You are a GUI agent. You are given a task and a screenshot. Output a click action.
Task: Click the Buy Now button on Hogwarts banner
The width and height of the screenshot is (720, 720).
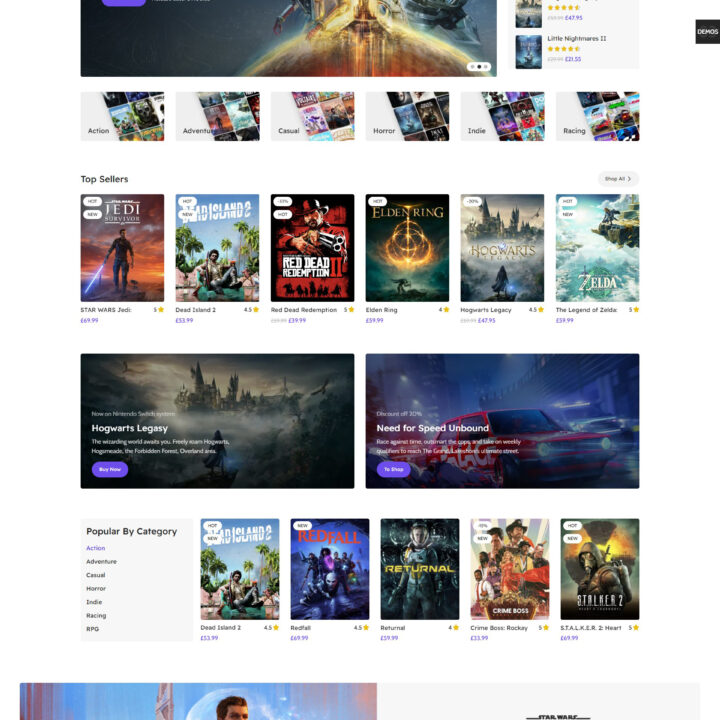tap(110, 469)
